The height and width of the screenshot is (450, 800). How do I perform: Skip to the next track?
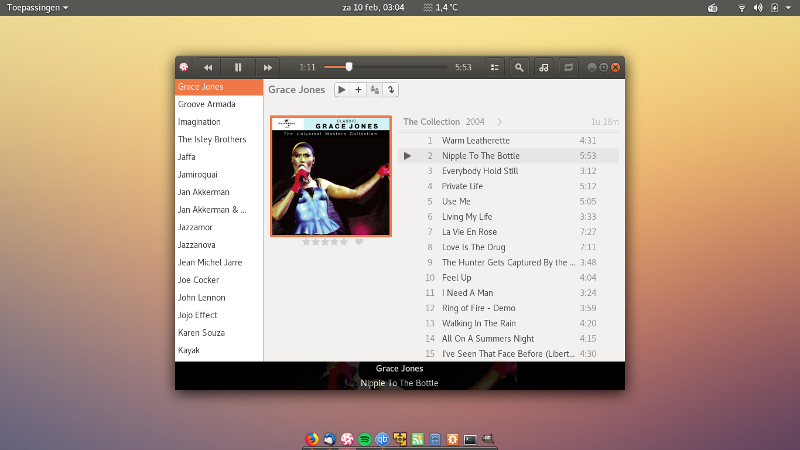(268, 67)
